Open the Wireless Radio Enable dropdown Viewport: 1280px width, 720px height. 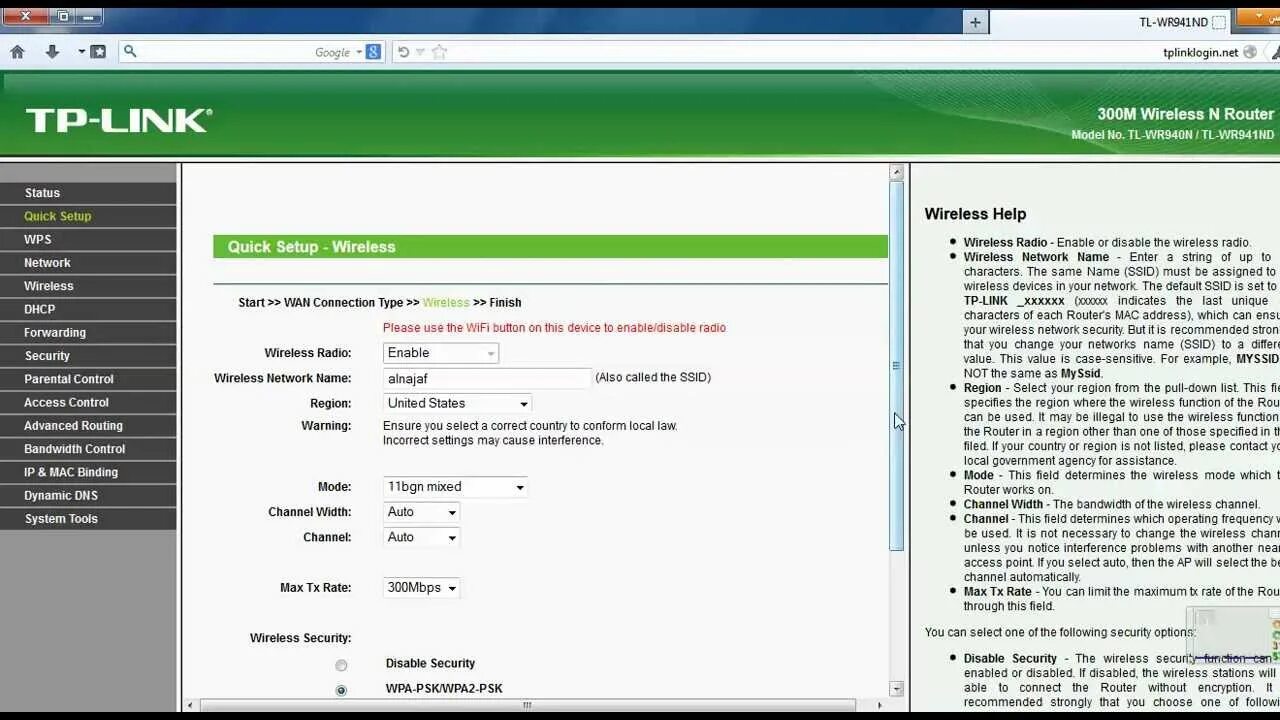(441, 353)
